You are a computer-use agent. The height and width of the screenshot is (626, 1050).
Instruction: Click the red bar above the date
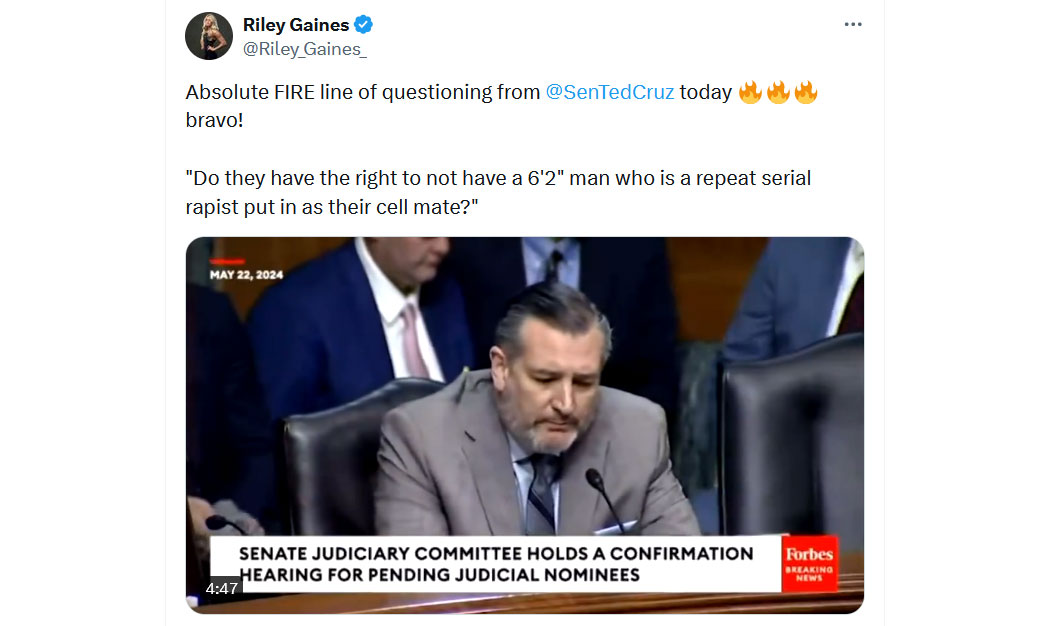(227, 261)
